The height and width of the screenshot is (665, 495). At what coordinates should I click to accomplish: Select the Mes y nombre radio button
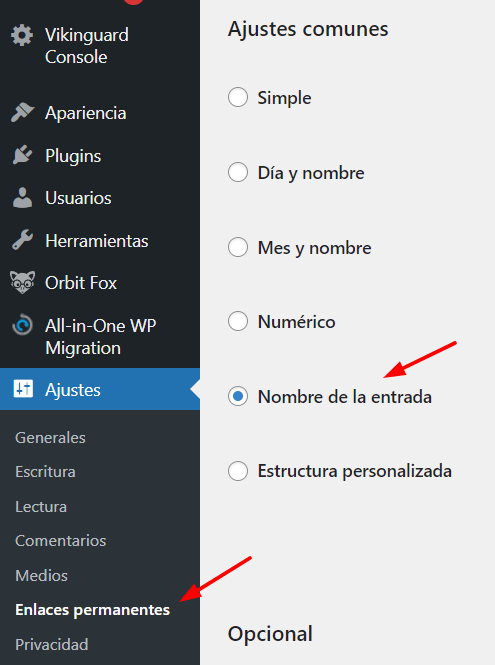coord(238,247)
